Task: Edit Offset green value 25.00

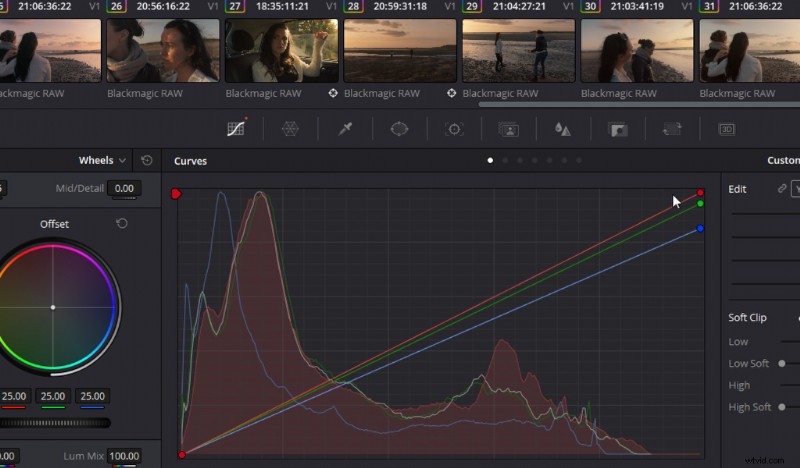Action: 53,396
